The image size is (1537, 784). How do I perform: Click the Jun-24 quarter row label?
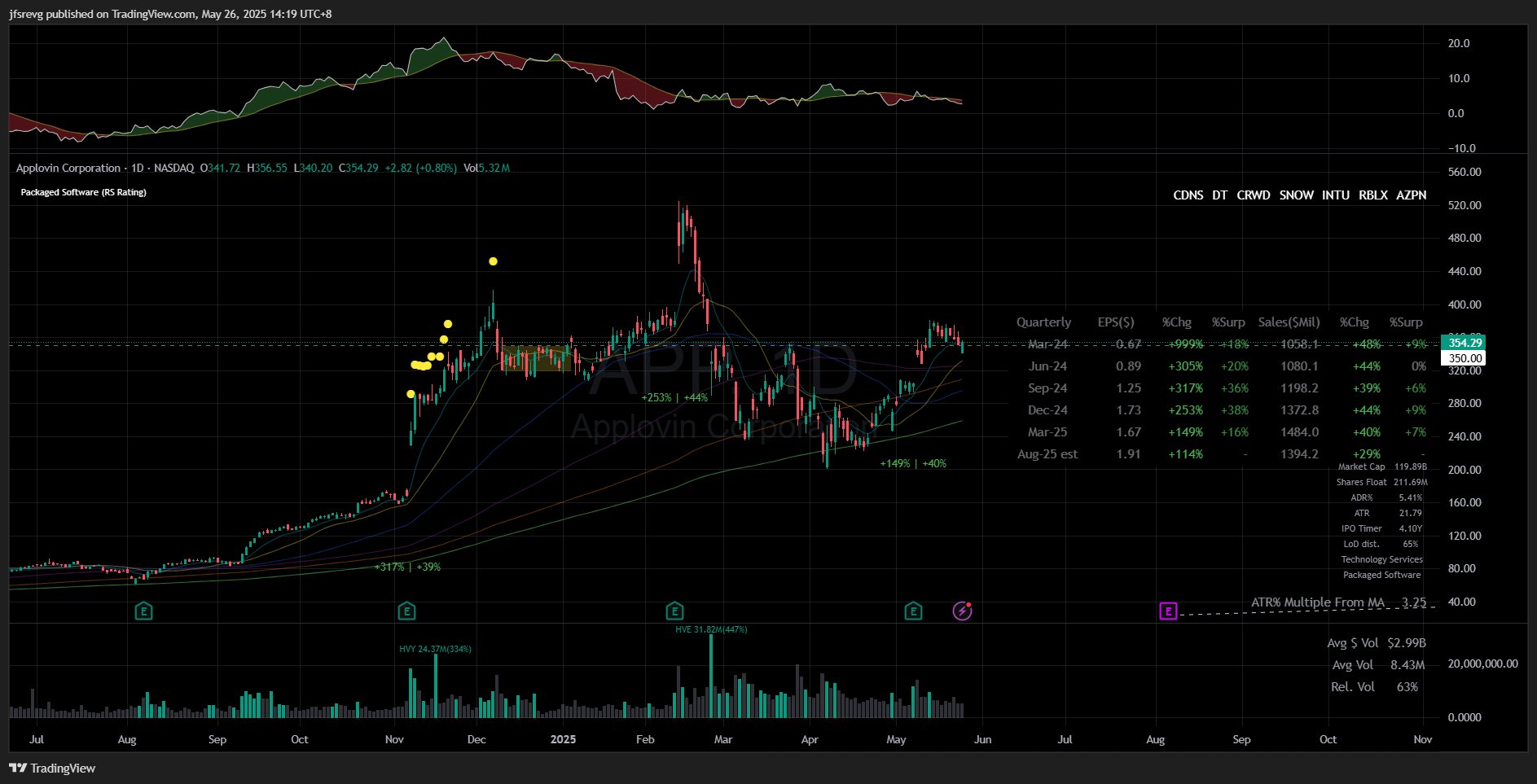point(1047,366)
